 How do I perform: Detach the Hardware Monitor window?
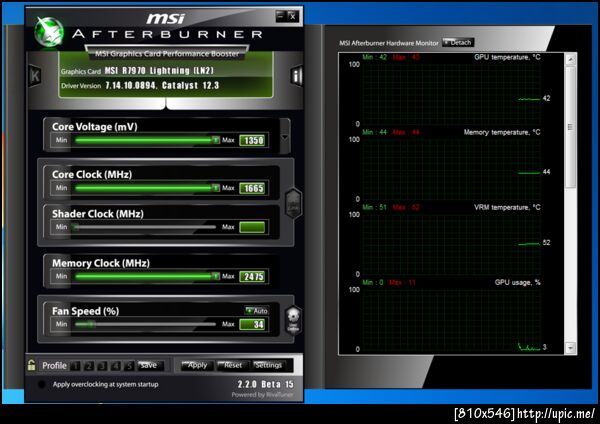click(x=458, y=42)
